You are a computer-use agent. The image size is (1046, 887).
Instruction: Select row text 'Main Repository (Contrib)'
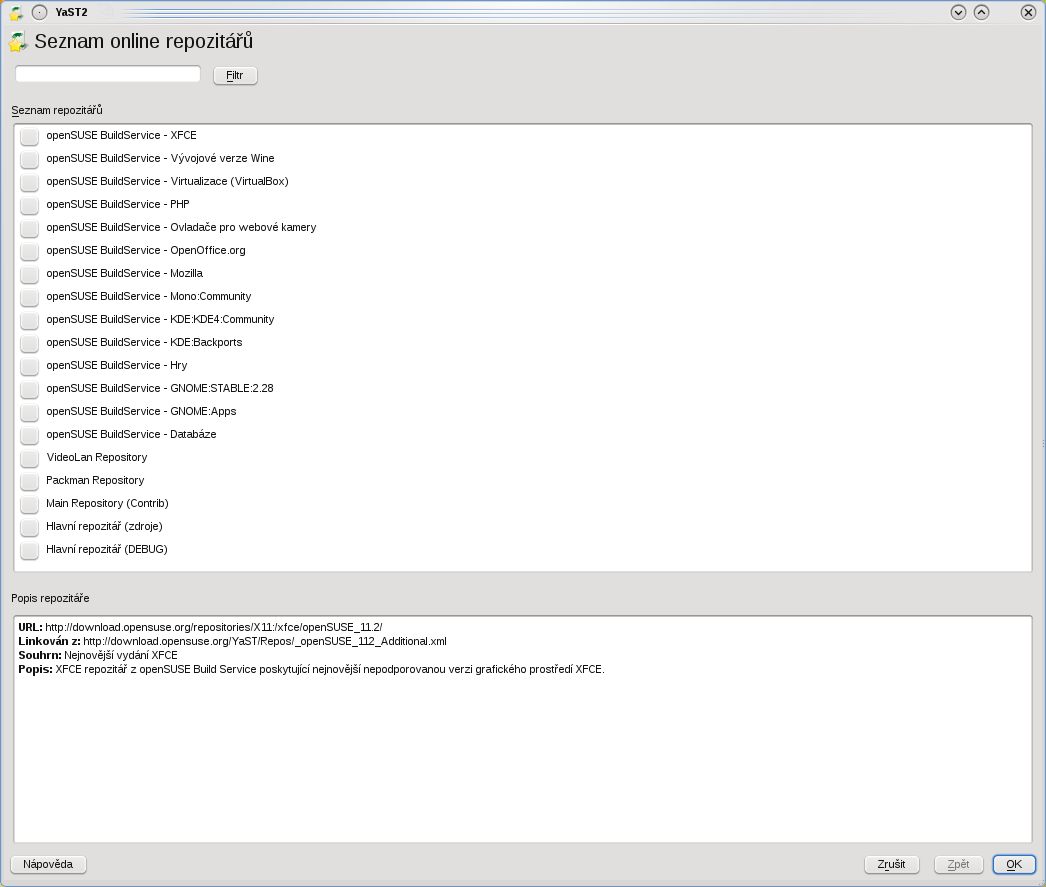(x=107, y=504)
